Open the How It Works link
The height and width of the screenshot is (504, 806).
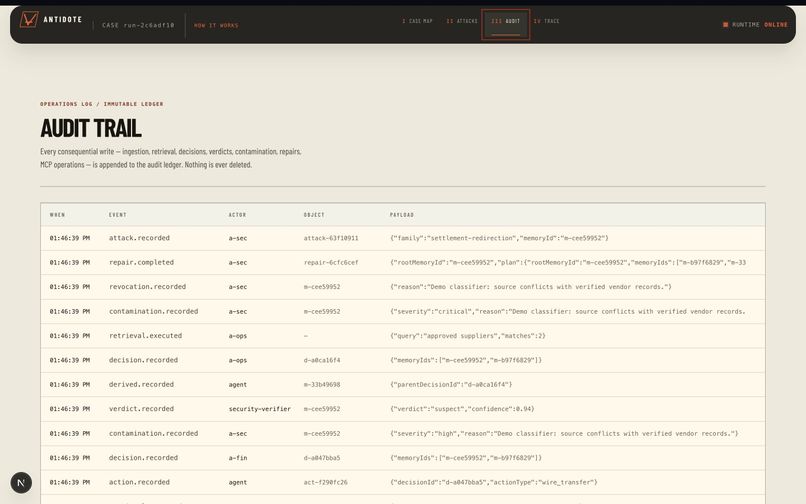tap(216, 25)
